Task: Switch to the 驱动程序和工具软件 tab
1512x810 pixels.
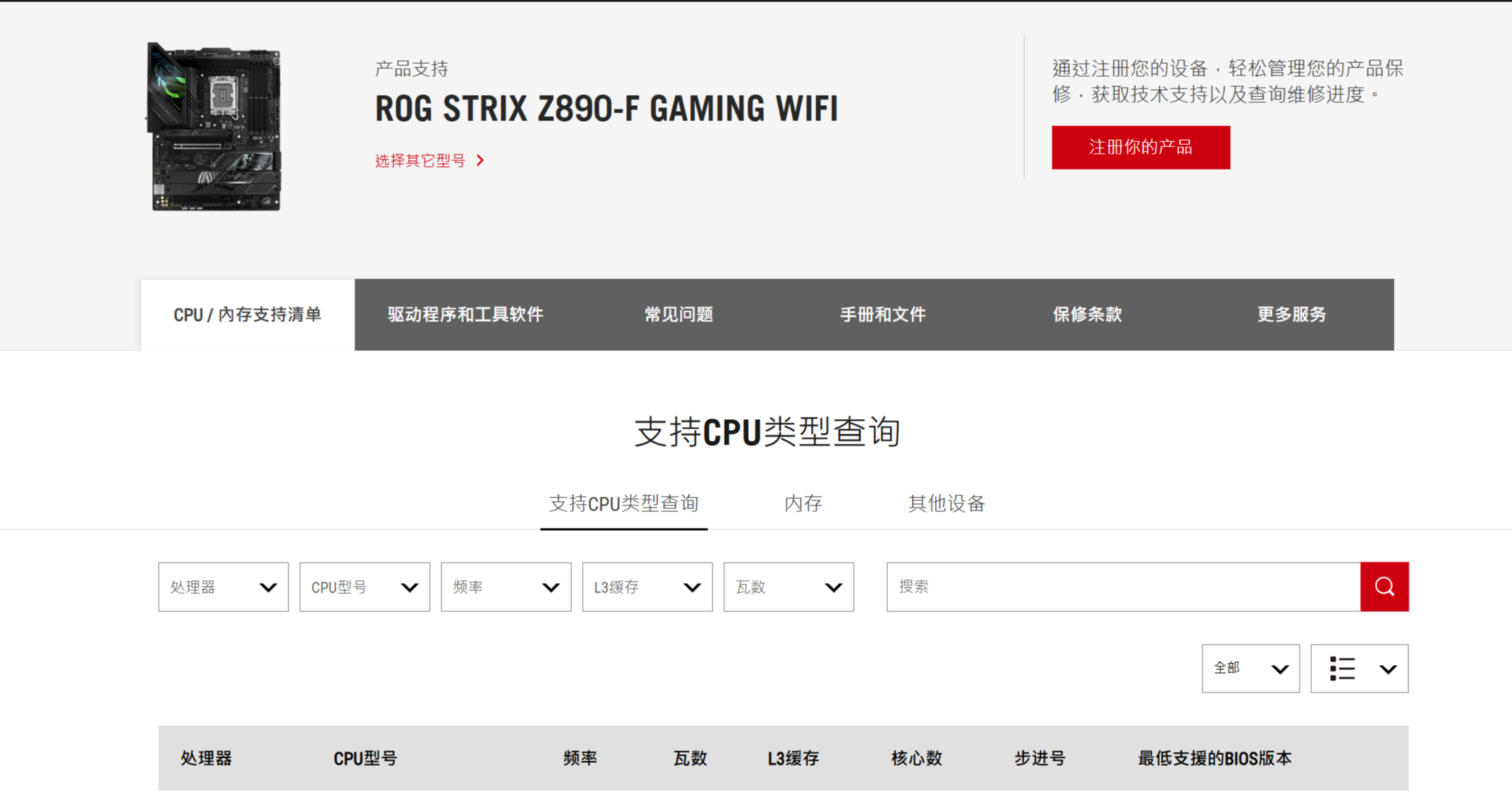Action: click(465, 315)
